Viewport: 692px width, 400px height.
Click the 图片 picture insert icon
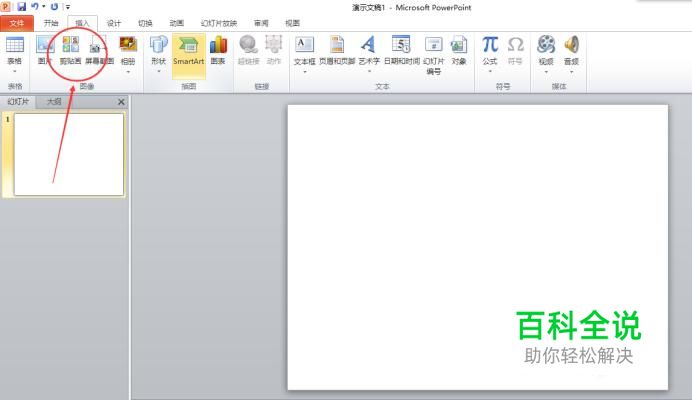pyautogui.click(x=45, y=45)
